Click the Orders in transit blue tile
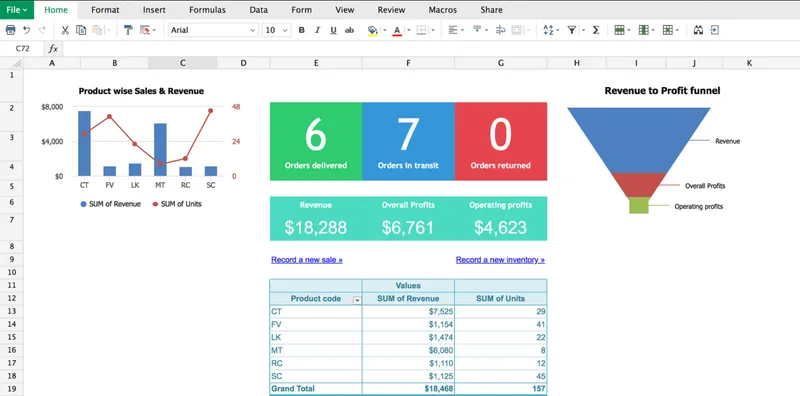Screen dimensions: 800x396 [x=408, y=141]
